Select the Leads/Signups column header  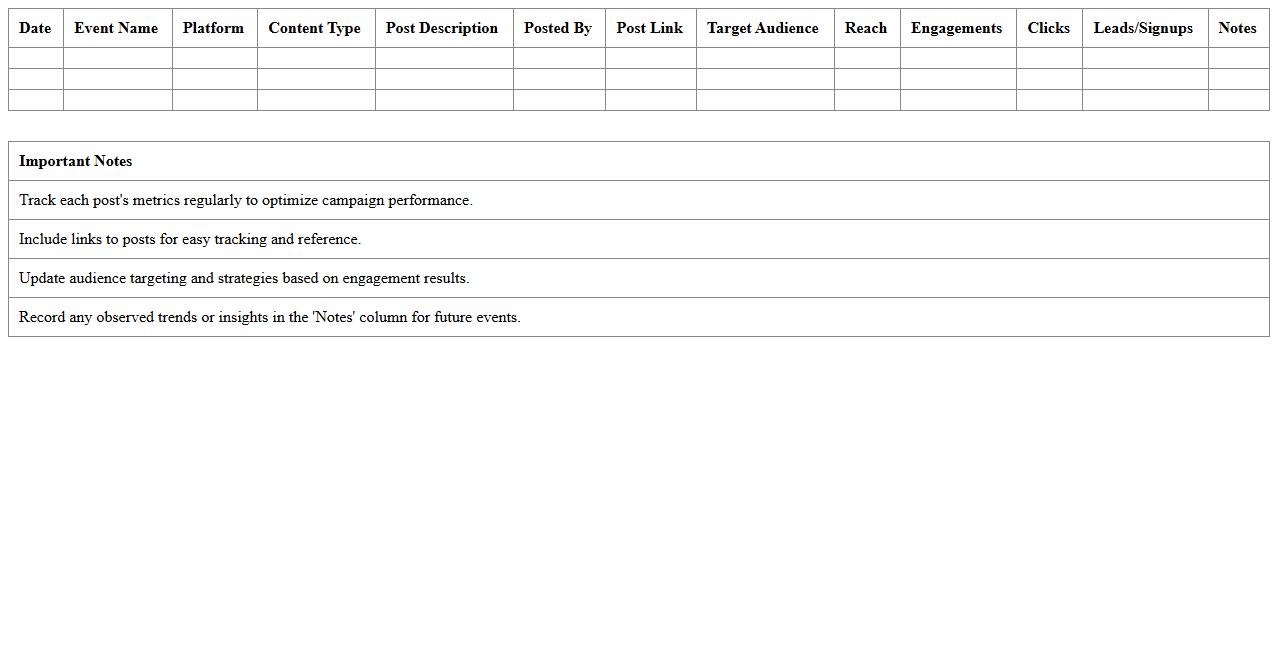(1143, 28)
